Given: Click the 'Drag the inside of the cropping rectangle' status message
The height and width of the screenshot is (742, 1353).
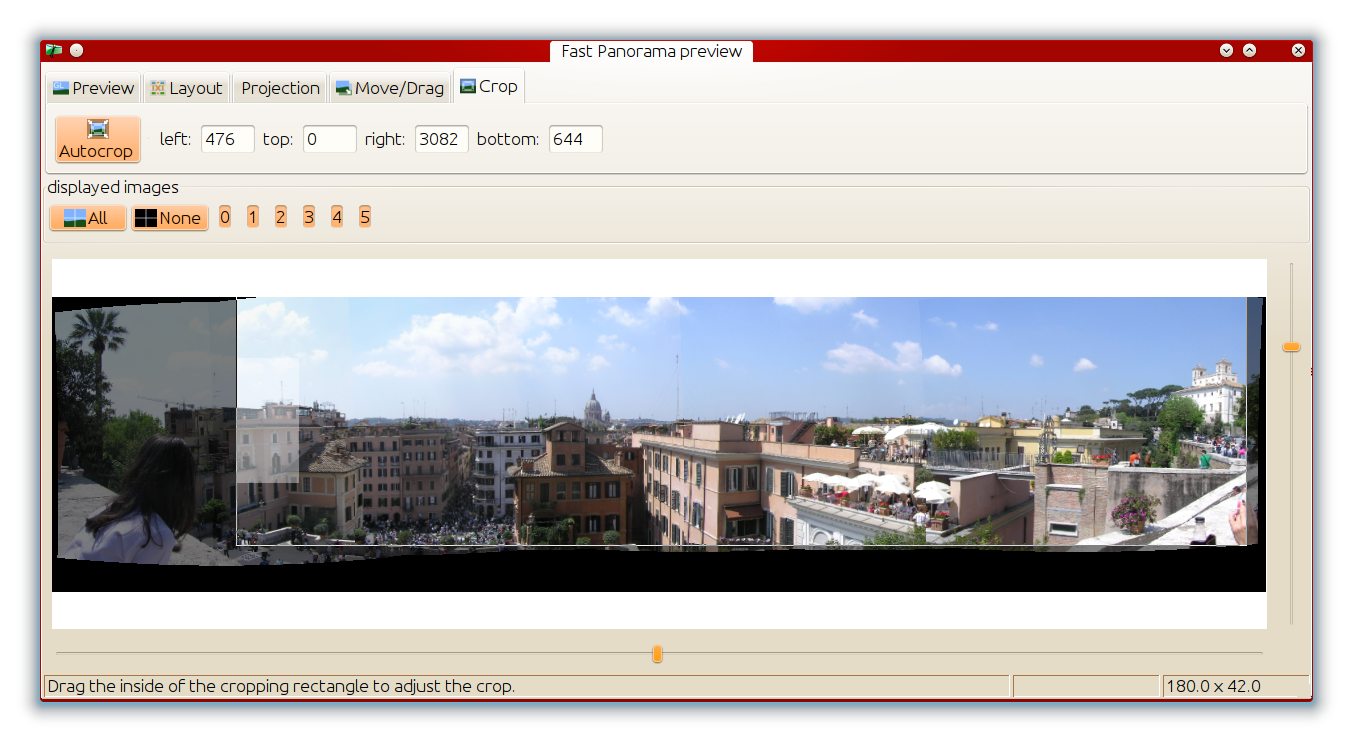Looking at the screenshot, I should (281, 686).
